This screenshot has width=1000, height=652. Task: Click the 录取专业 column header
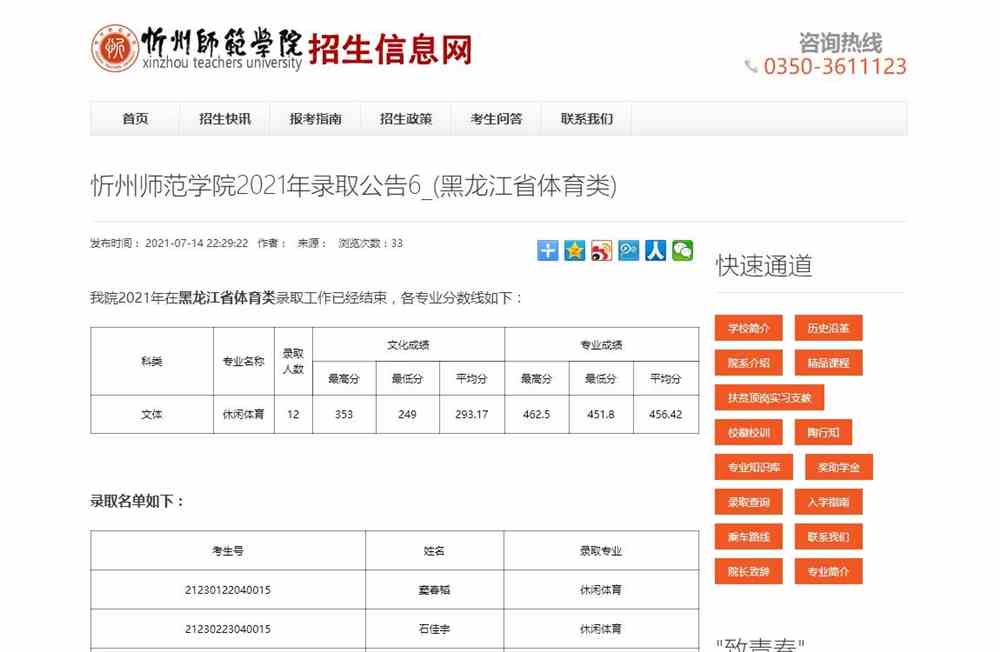(x=601, y=551)
